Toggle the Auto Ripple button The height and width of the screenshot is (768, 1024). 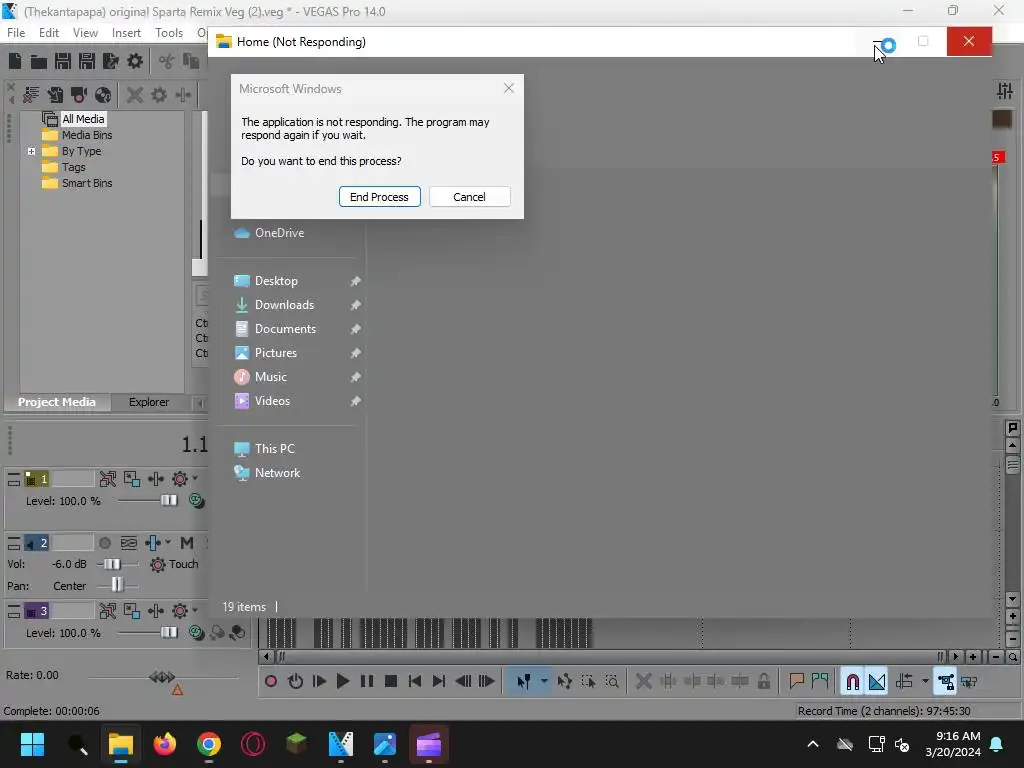904,681
